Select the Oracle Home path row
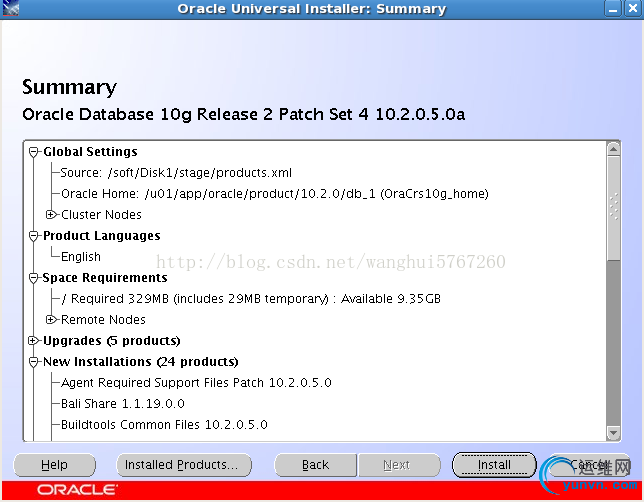 pos(275,193)
